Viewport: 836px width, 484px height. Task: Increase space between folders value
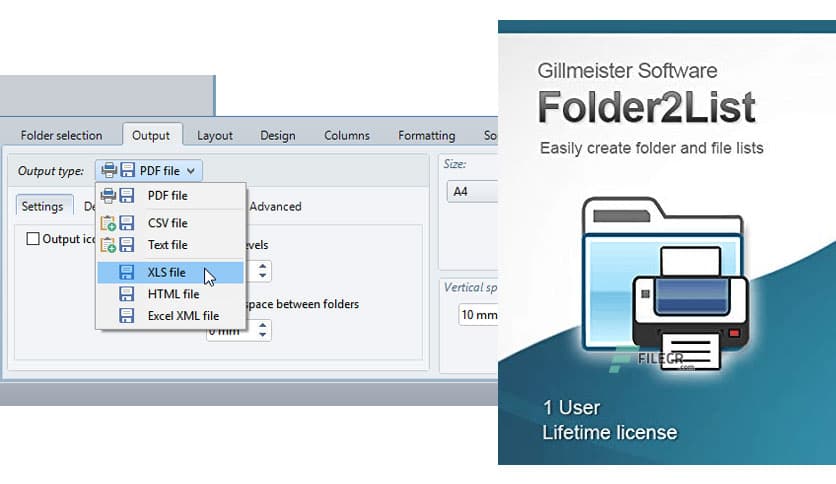[262, 325]
